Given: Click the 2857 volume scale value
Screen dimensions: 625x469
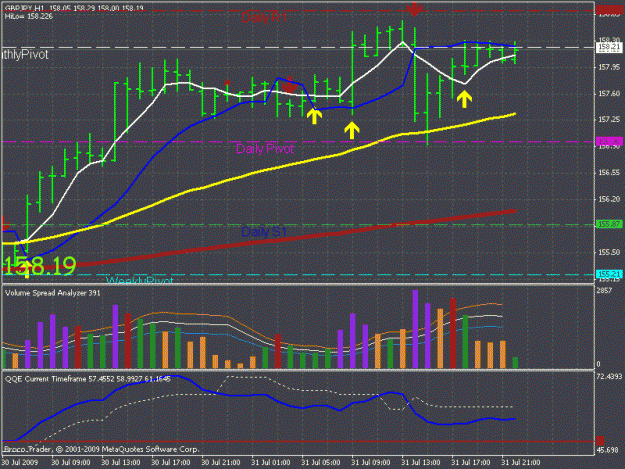Looking at the screenshot, I should point(605,291).
